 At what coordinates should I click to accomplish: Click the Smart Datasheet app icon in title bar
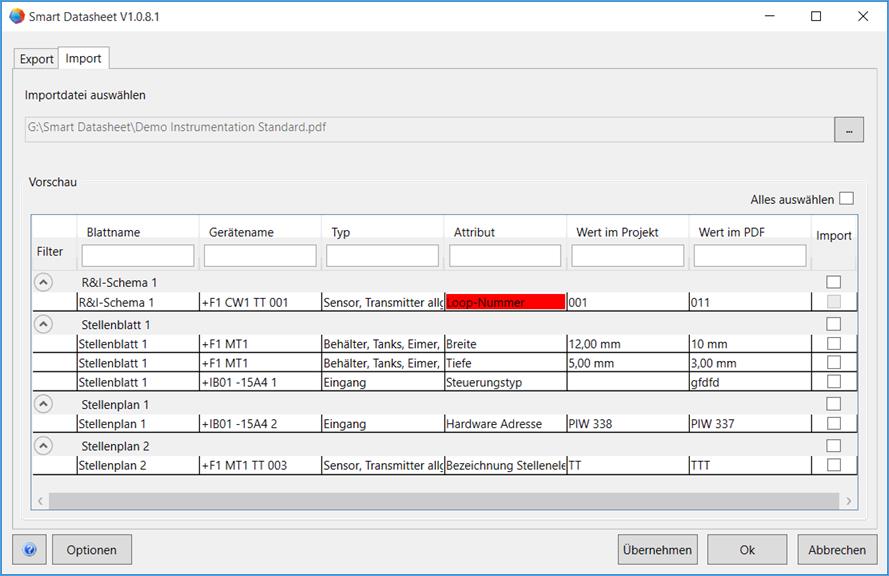click(17, 16)
